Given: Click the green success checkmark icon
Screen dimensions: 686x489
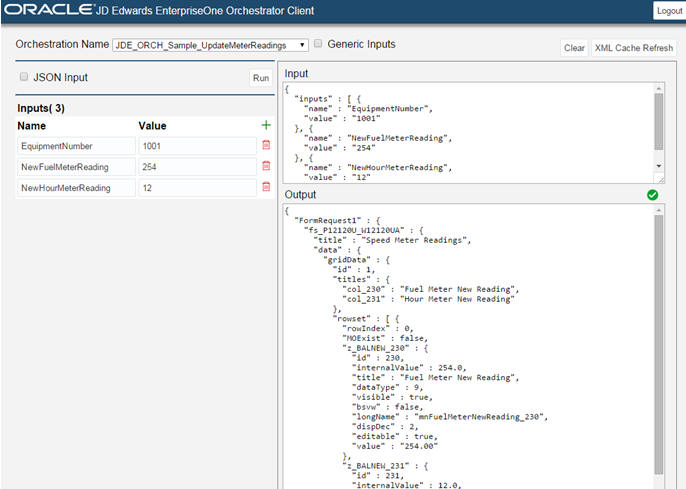Looking at the screenshot, I should coord(652,195).
